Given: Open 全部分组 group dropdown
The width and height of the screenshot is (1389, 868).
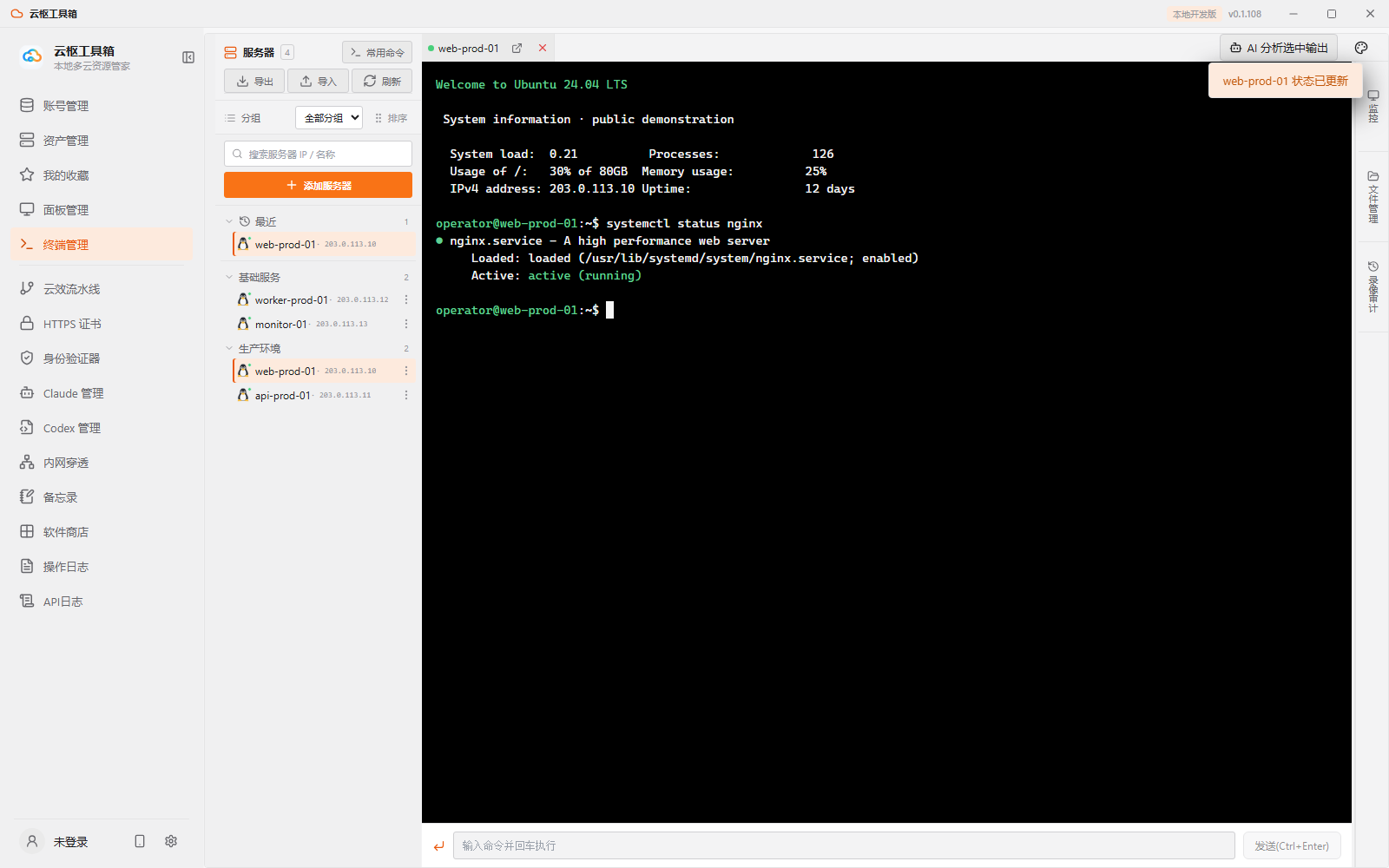Looking at the screenshot, I should tap(329, 117).
